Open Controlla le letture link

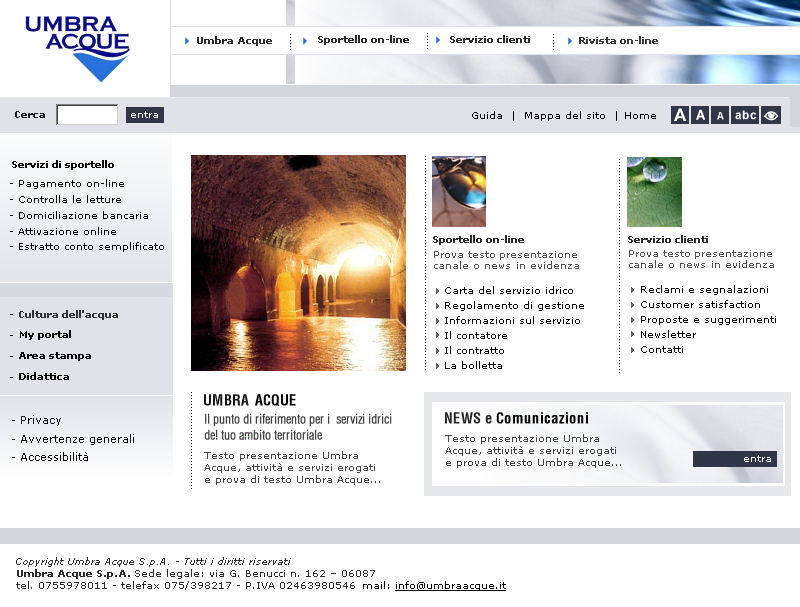(x=70, y=199)
